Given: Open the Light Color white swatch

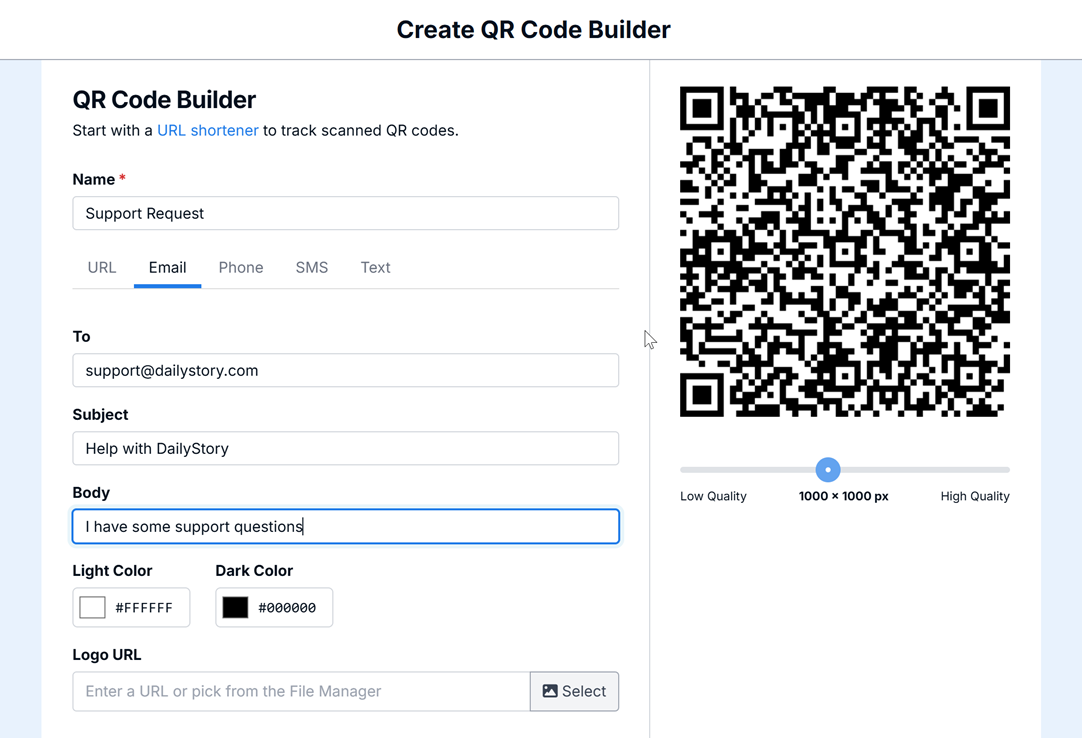Looking at the screenshot, I should point(93,607).
